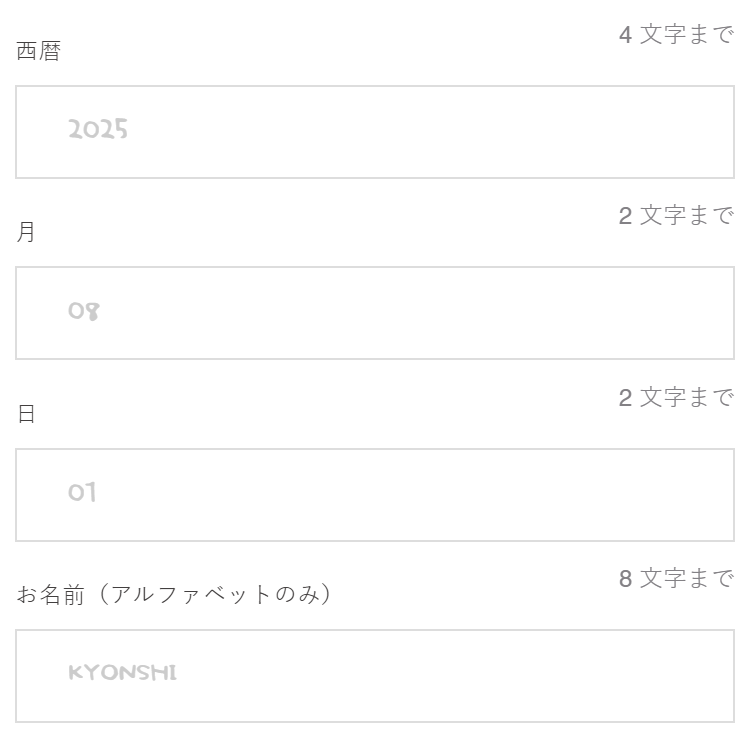Click the 西暦 year input field
This screenshot has width=756, height=748.
tap(375, 132)
